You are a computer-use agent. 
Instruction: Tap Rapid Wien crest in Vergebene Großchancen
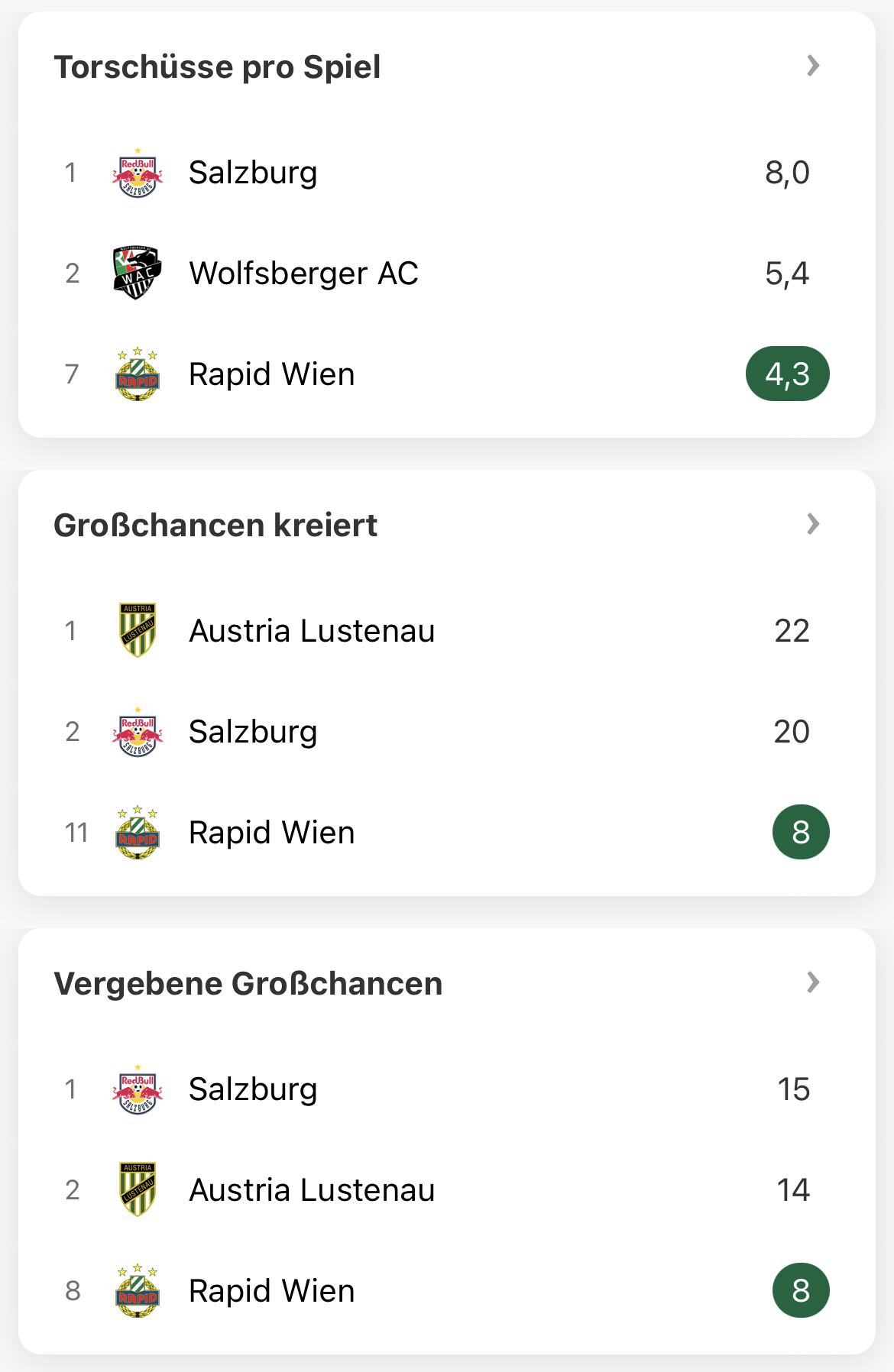click(138, 1291)
